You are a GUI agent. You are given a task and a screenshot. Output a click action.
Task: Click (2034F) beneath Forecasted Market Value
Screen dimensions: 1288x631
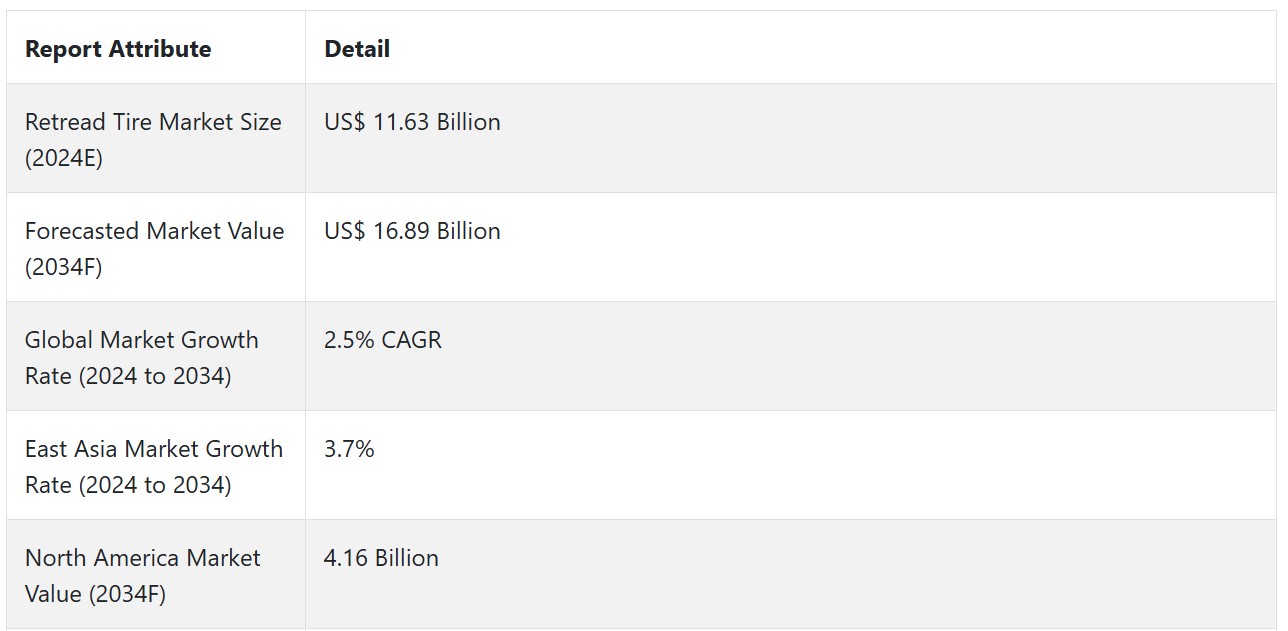click(64, 267)
